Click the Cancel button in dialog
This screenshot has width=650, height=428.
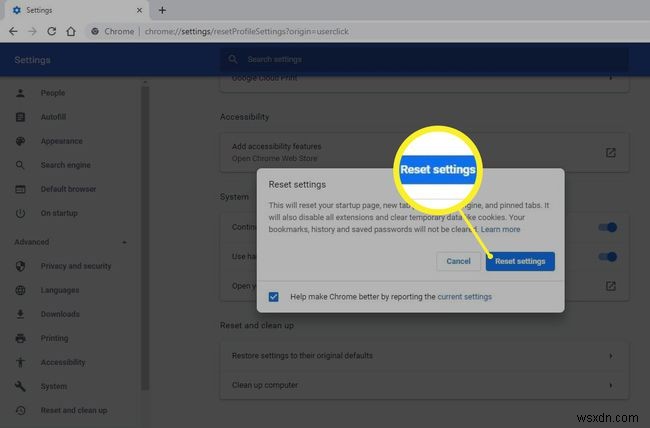(x=458, y=261)
